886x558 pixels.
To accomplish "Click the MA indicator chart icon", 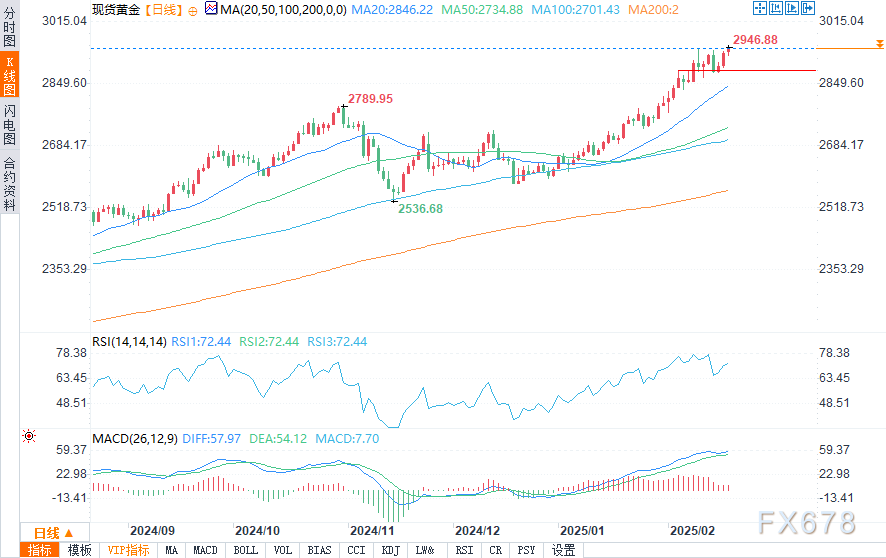I will pyautogui.click(x=211, y=8).
